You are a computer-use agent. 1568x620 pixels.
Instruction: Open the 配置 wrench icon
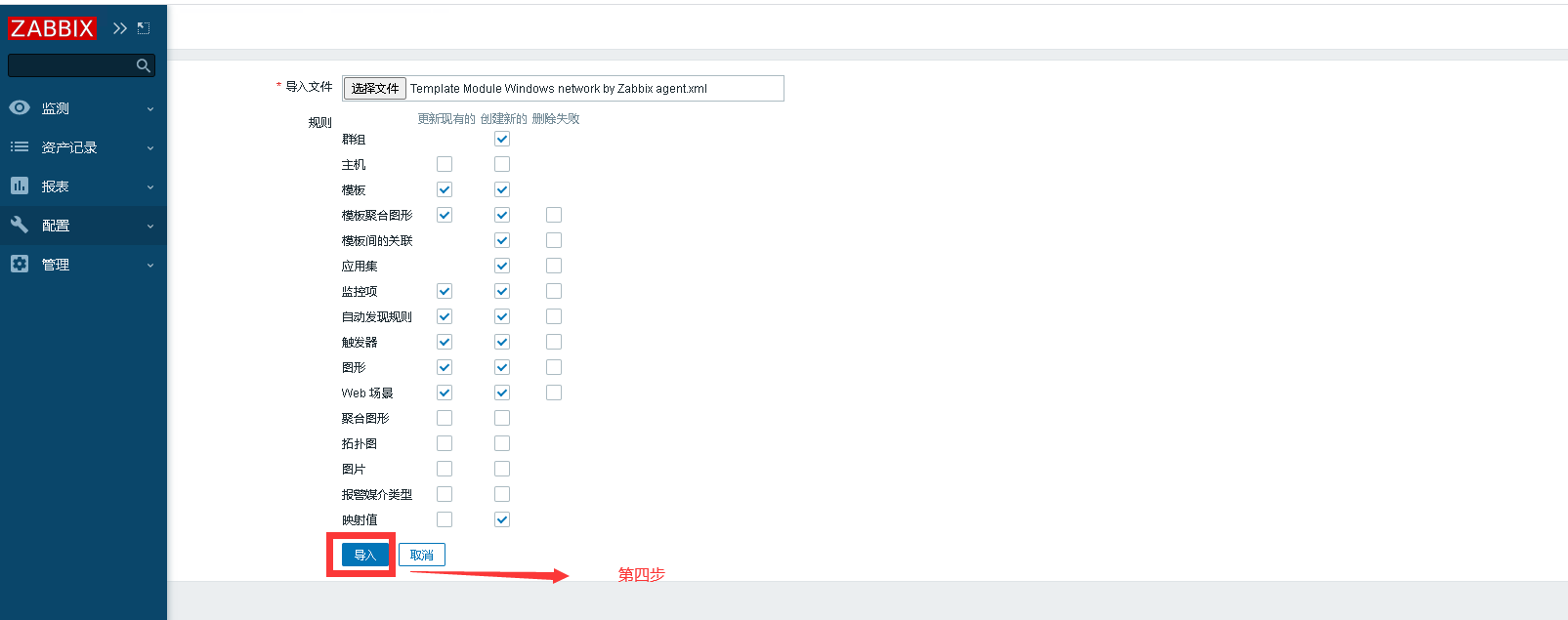20,225
